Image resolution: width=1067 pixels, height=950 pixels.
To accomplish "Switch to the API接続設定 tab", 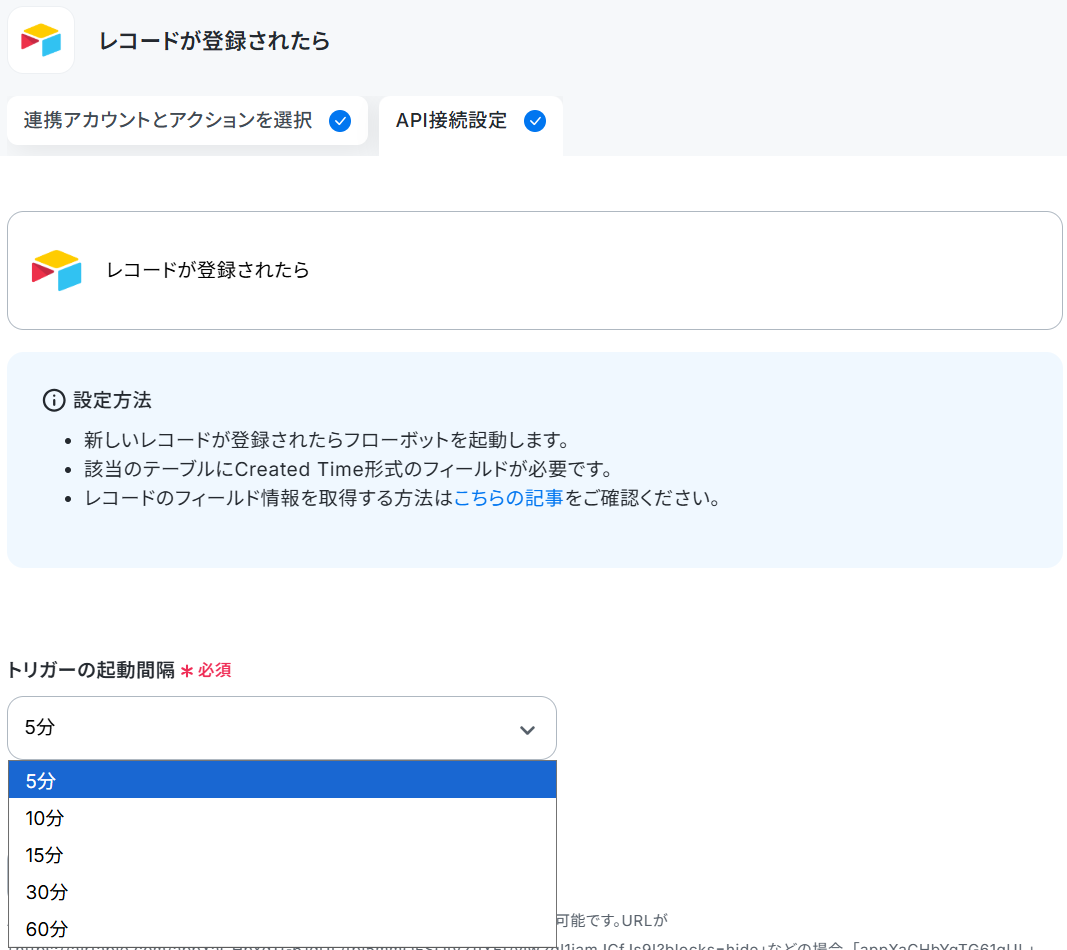I will point(470,125).
